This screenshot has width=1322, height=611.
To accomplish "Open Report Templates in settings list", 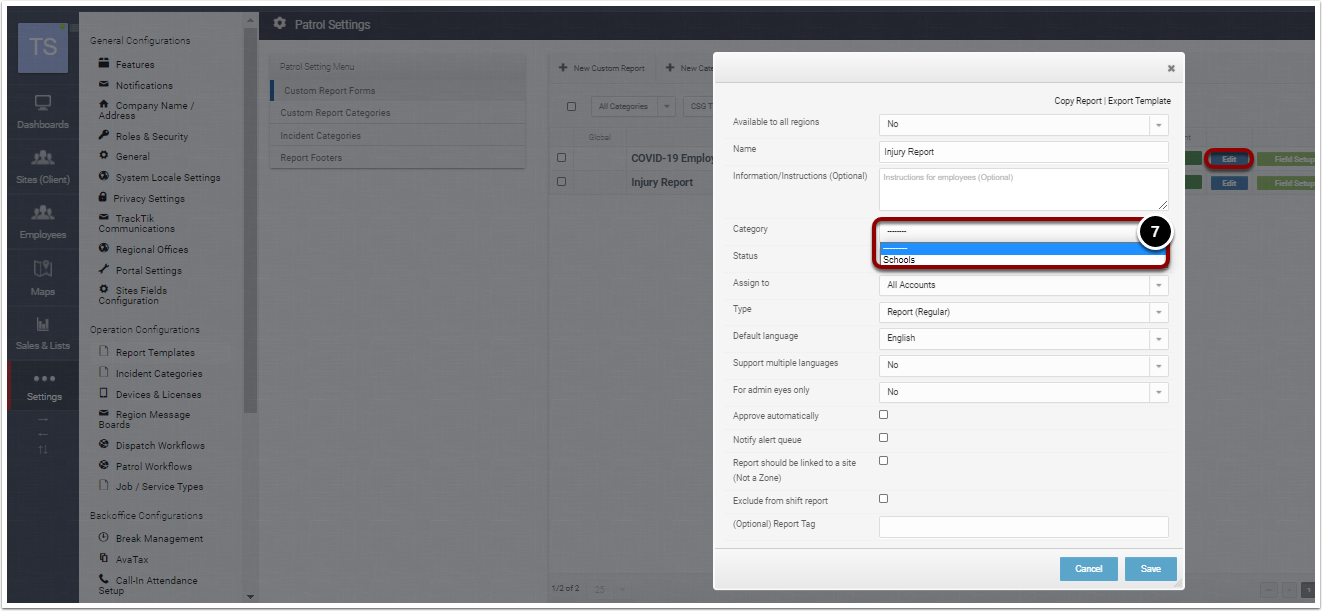I will 155,353.
